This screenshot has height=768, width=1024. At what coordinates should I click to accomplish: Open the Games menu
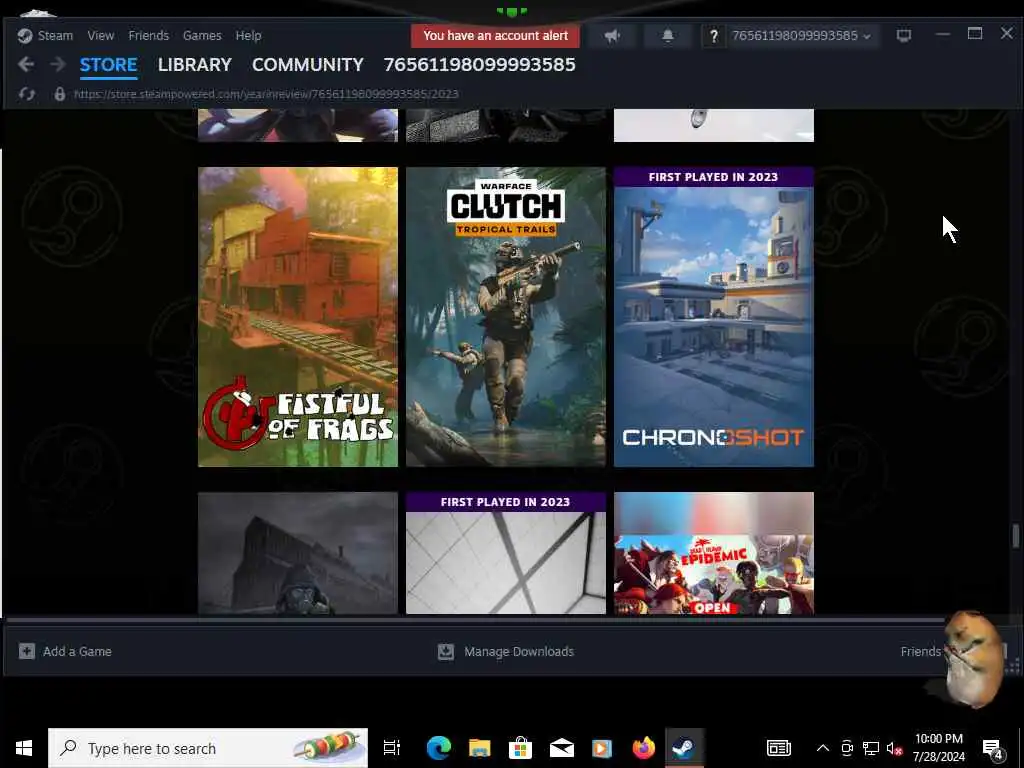click(202, 35)
